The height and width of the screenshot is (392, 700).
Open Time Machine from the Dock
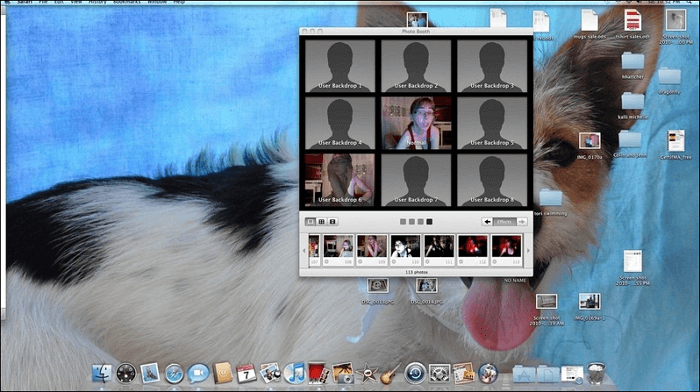coord(415,373)
